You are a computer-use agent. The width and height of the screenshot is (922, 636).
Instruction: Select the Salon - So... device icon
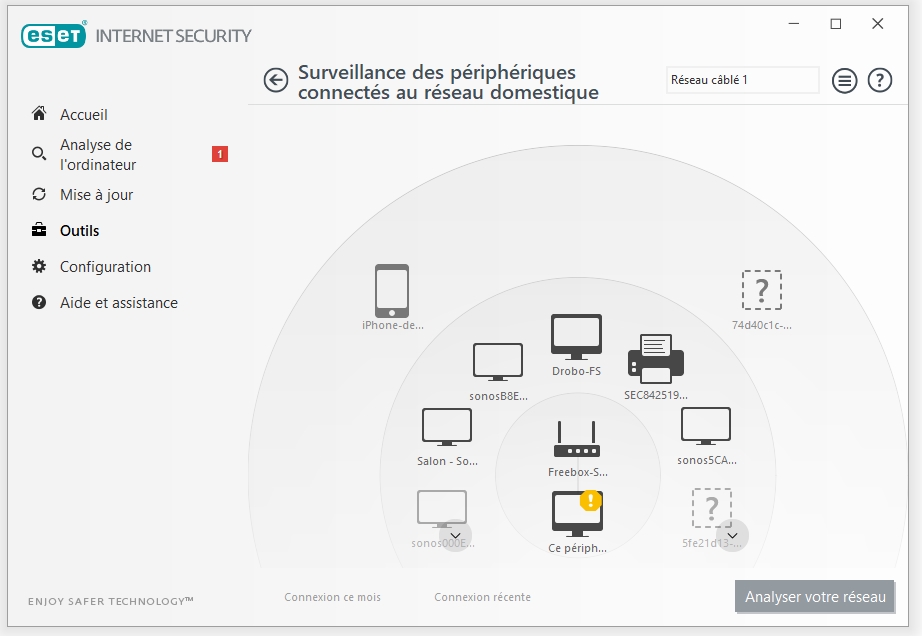point(447,427)
